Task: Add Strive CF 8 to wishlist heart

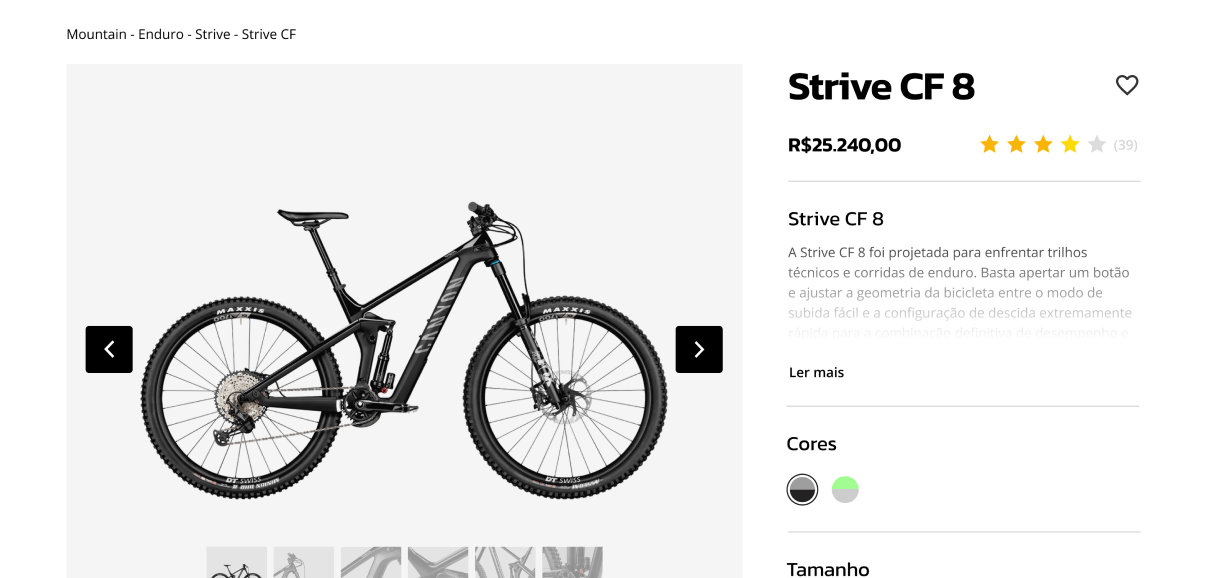Action: [x=1127, y=86]
